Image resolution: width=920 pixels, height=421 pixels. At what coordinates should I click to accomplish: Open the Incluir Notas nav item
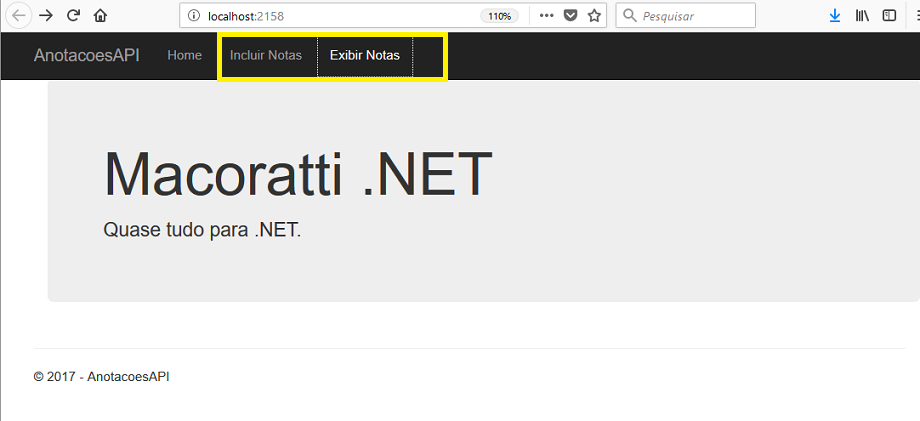[266, 55]
